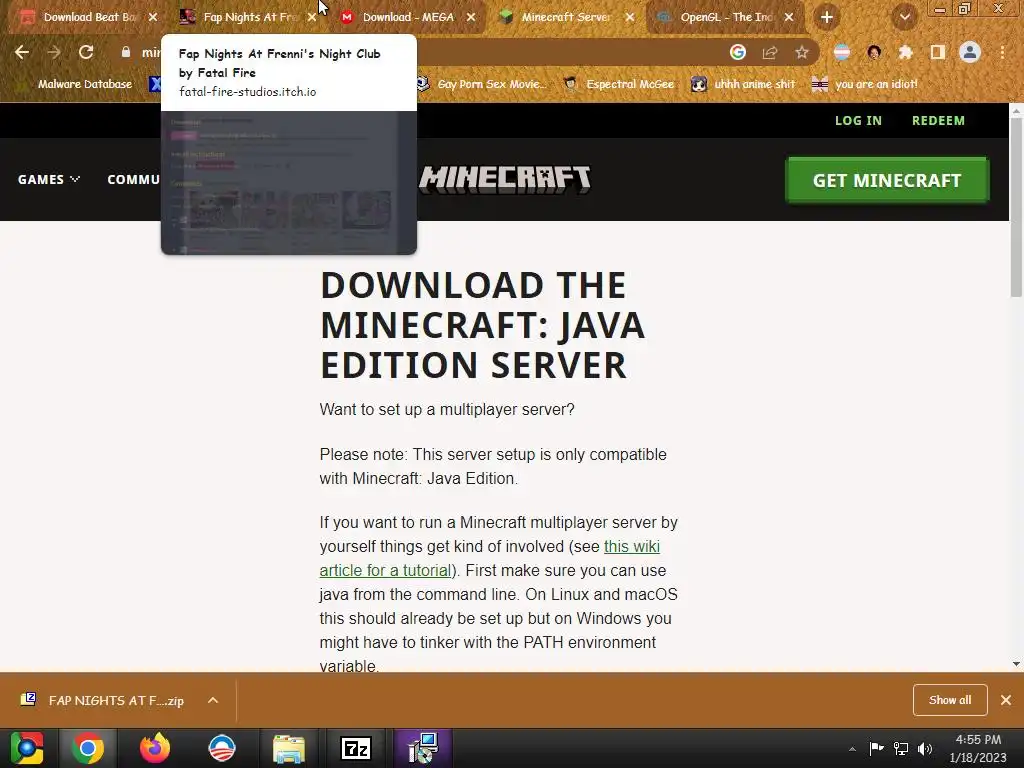Click LOG IN link
1024x768 pixels.
tap(858, 120)
